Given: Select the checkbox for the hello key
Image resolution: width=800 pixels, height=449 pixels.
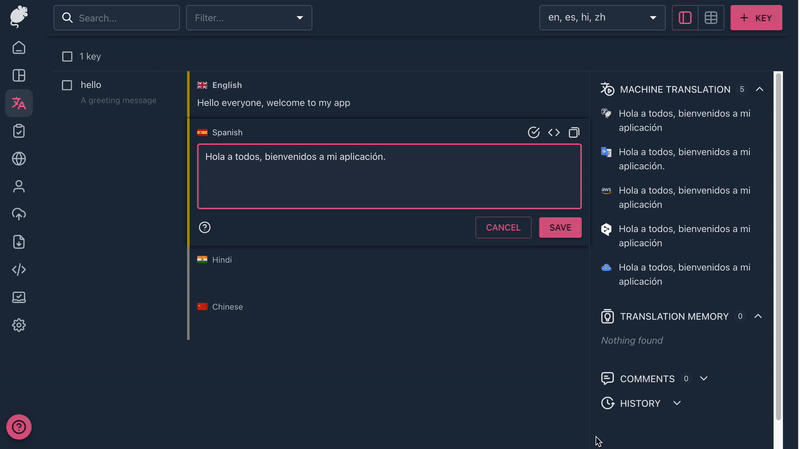Looking at the screenshot, I should [x=67, y=86].
